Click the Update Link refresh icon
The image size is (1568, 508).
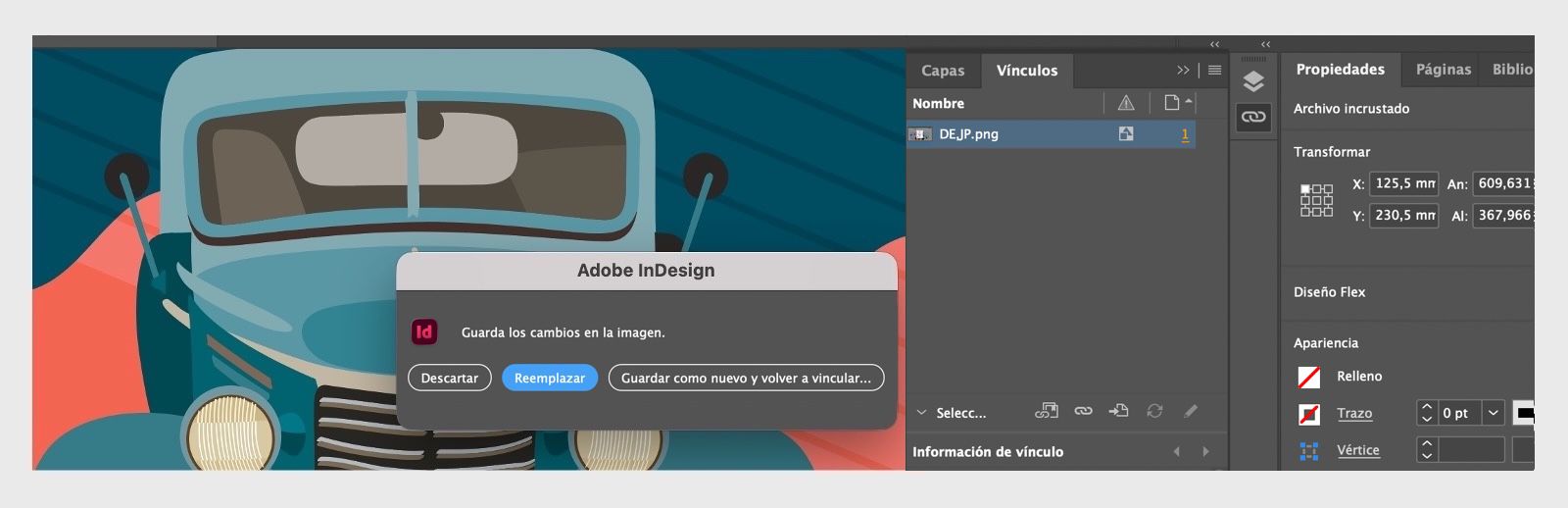(1154, 412)
